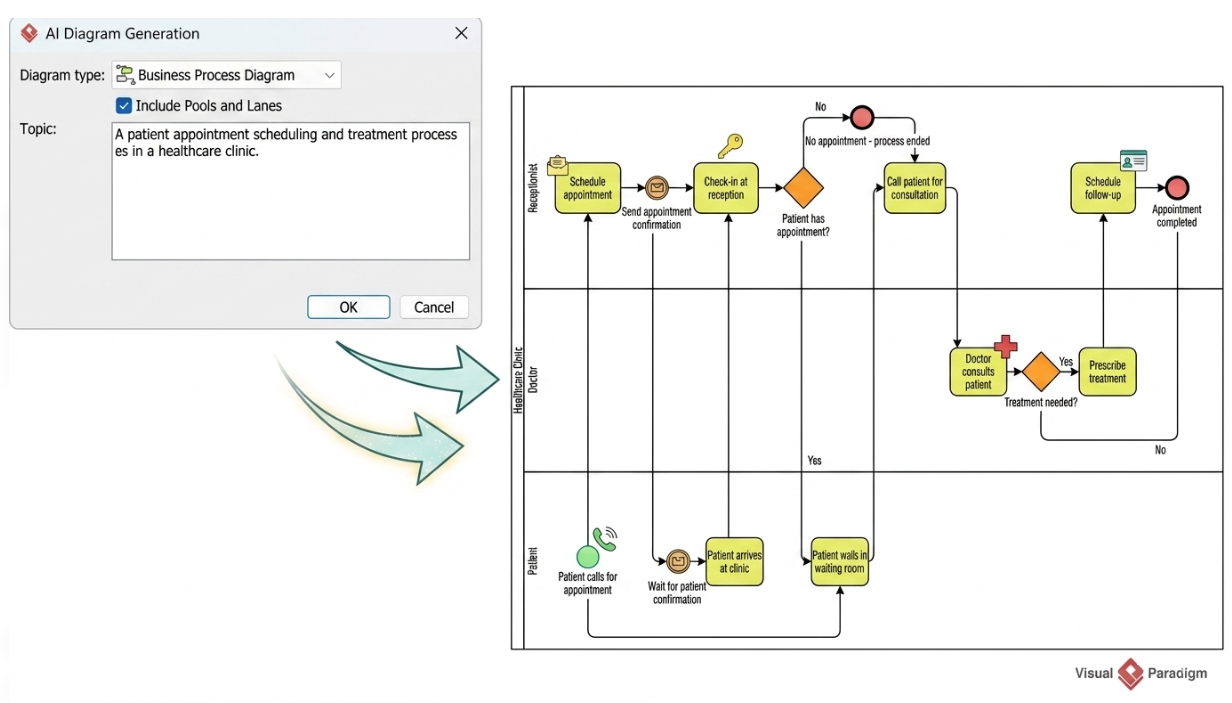This screenshot has height=703, width=1232.
Task: Click the phone icon near the start event
Action: tap(605, 539)
